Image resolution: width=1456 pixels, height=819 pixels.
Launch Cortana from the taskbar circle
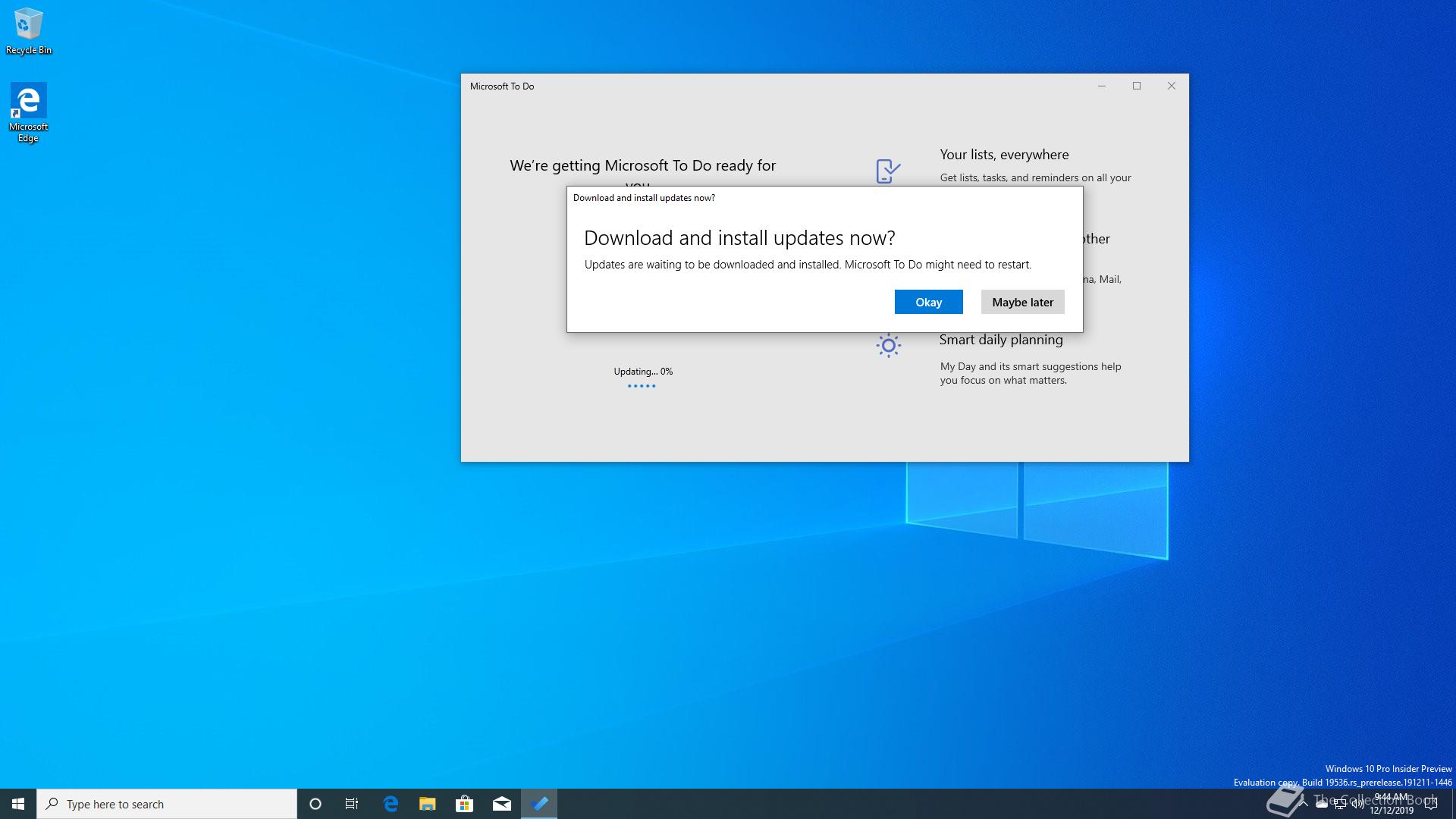(x=315, y=804)
